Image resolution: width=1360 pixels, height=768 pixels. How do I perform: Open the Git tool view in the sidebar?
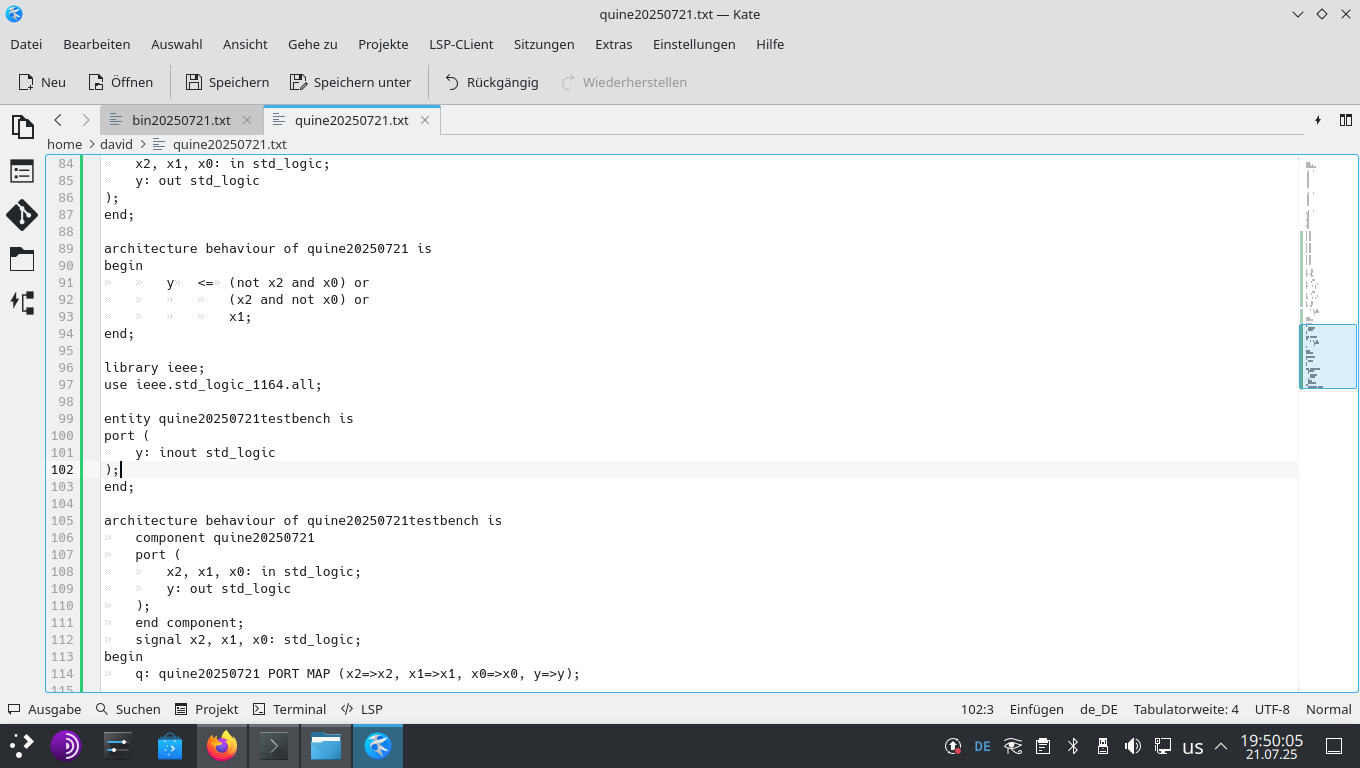click(22, 215)
